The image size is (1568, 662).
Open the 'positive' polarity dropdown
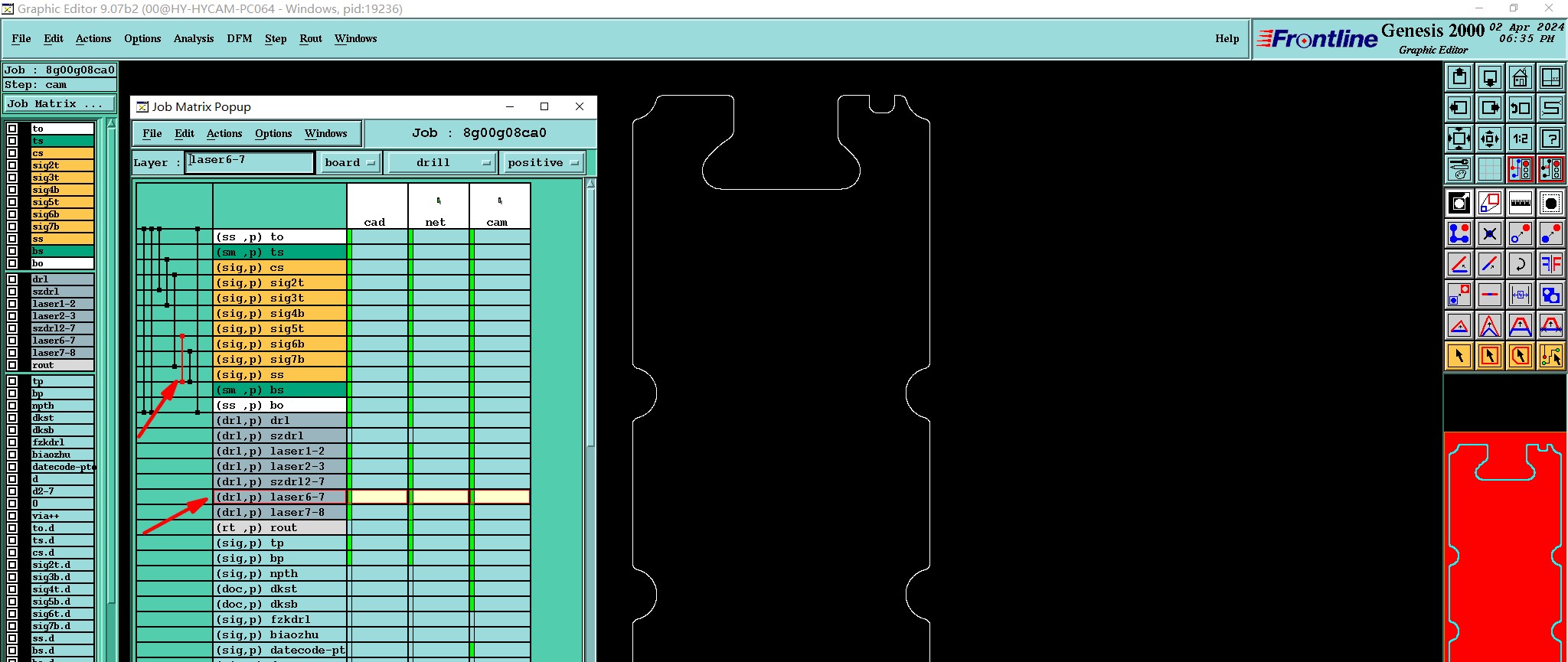click(542, 162)
